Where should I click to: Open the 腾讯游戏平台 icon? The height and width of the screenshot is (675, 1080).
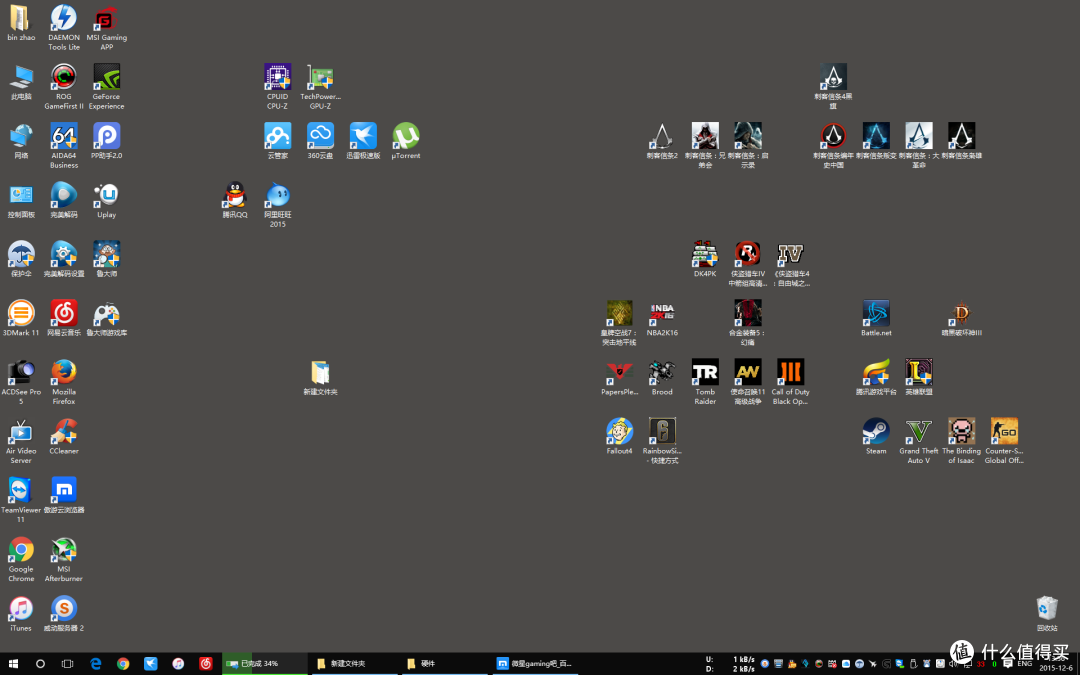(875, 377)
